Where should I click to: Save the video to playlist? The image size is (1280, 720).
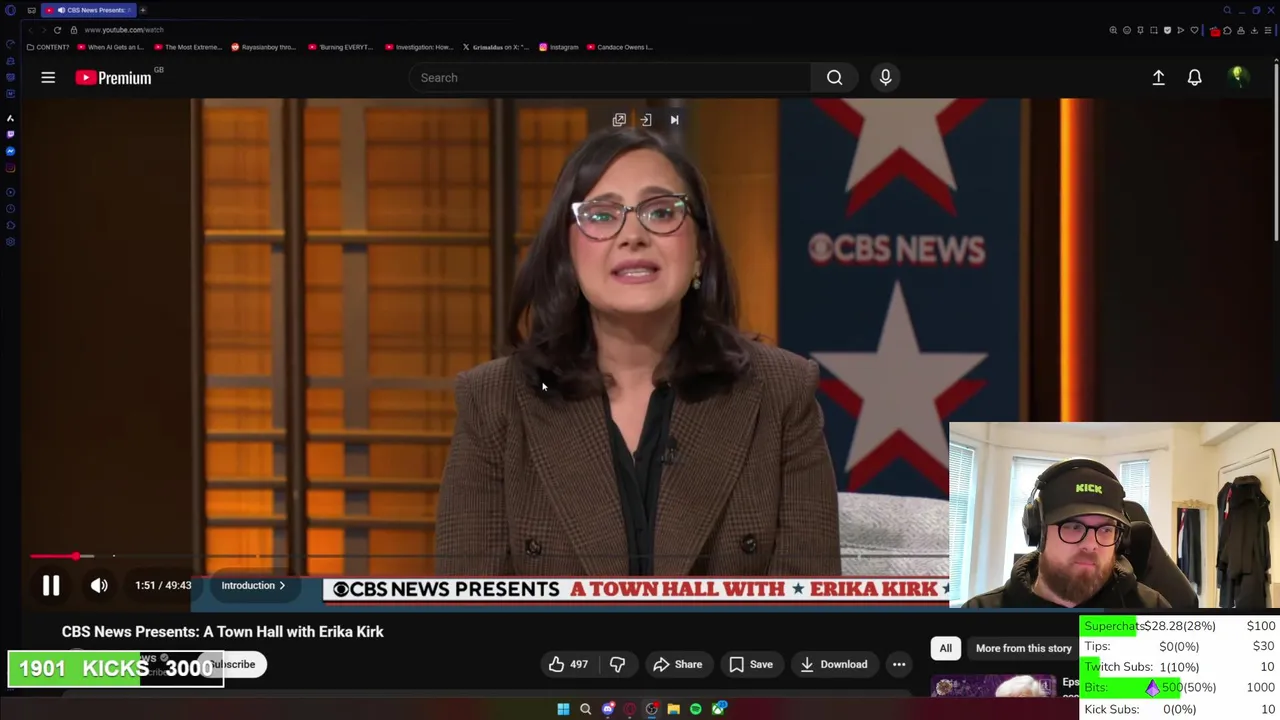(x=750, y=664)
